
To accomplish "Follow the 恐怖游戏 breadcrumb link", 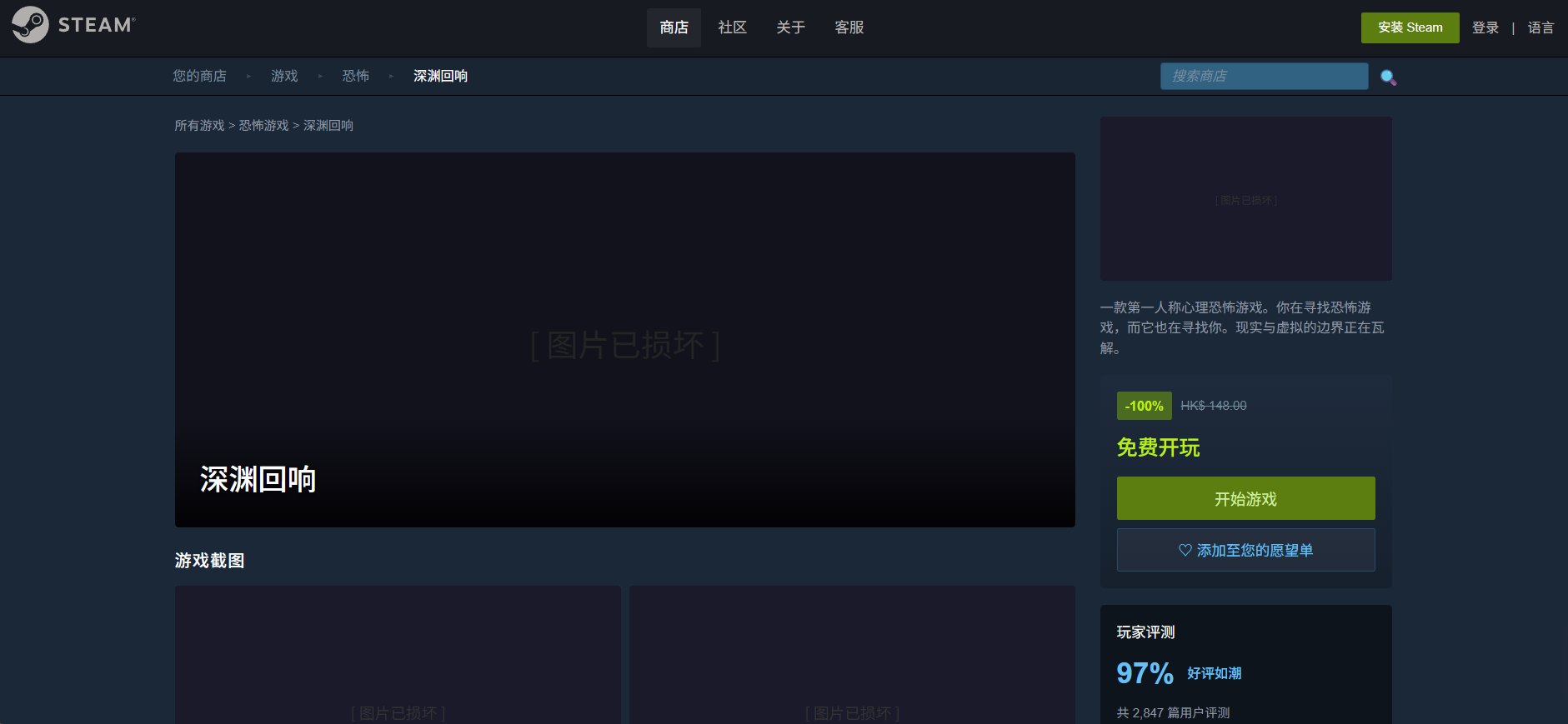I will pyautogui.click(x=263, y=125).
